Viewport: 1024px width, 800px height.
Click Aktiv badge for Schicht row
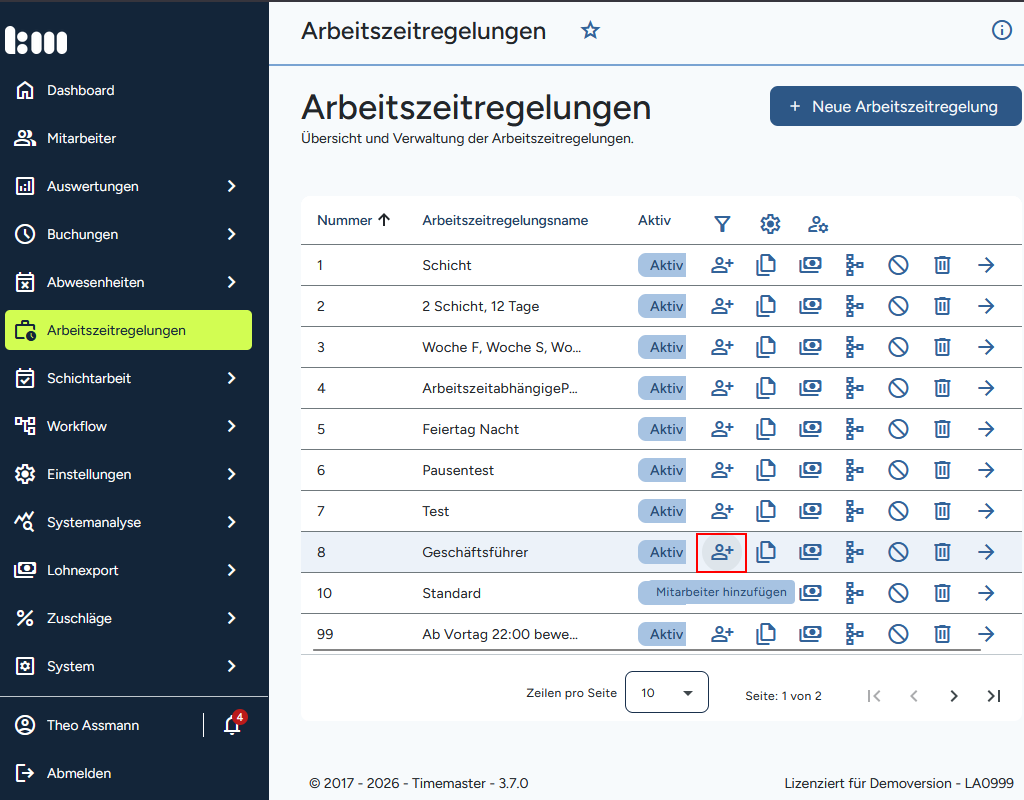(662, 265)
